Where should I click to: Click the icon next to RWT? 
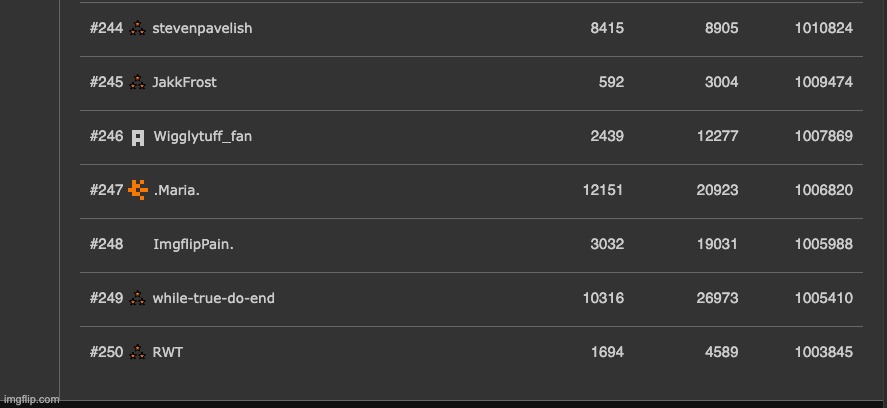click(138, 352)
